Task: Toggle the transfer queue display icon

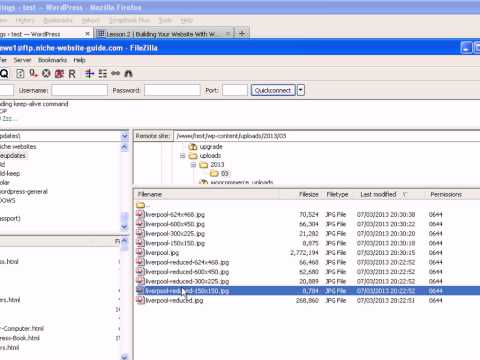Action: (x=4, y=74)
